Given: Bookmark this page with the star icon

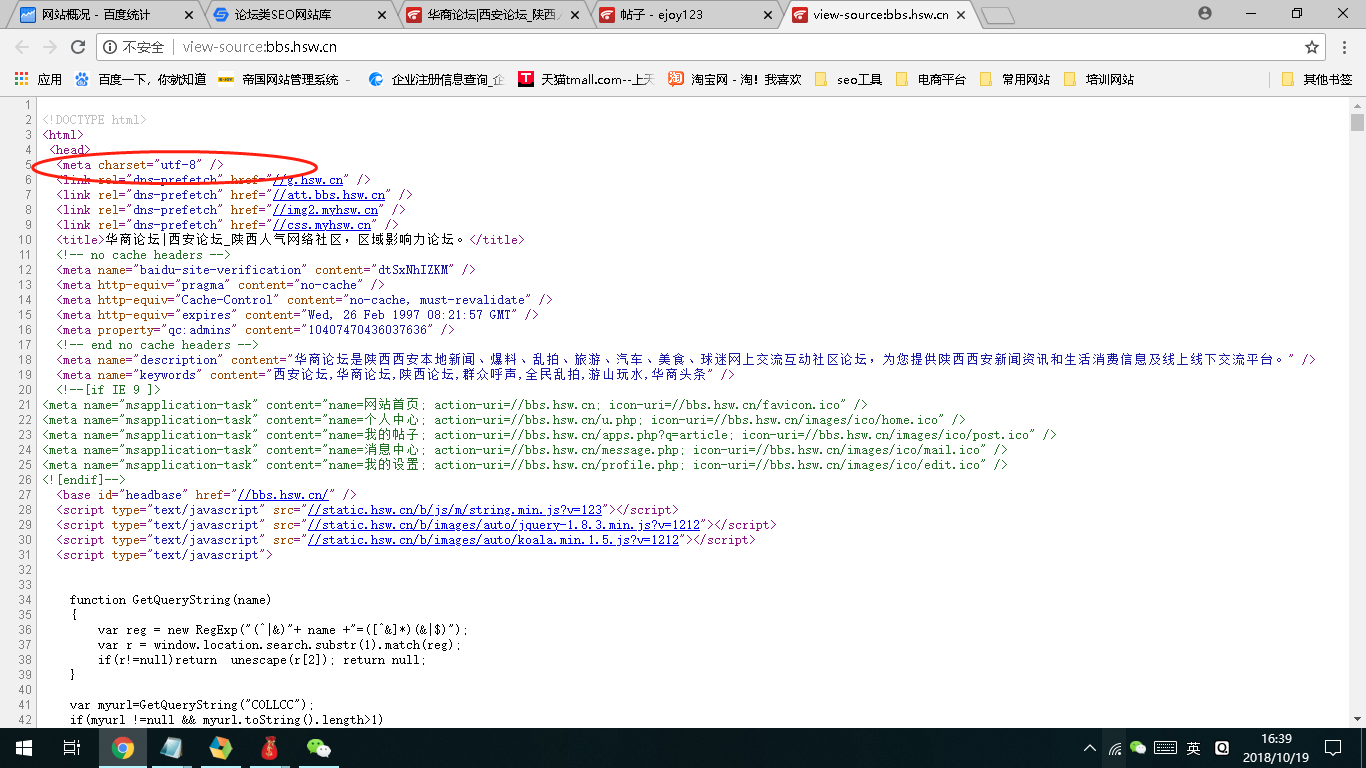Looking at the screenshot, I should [1312, 47].
